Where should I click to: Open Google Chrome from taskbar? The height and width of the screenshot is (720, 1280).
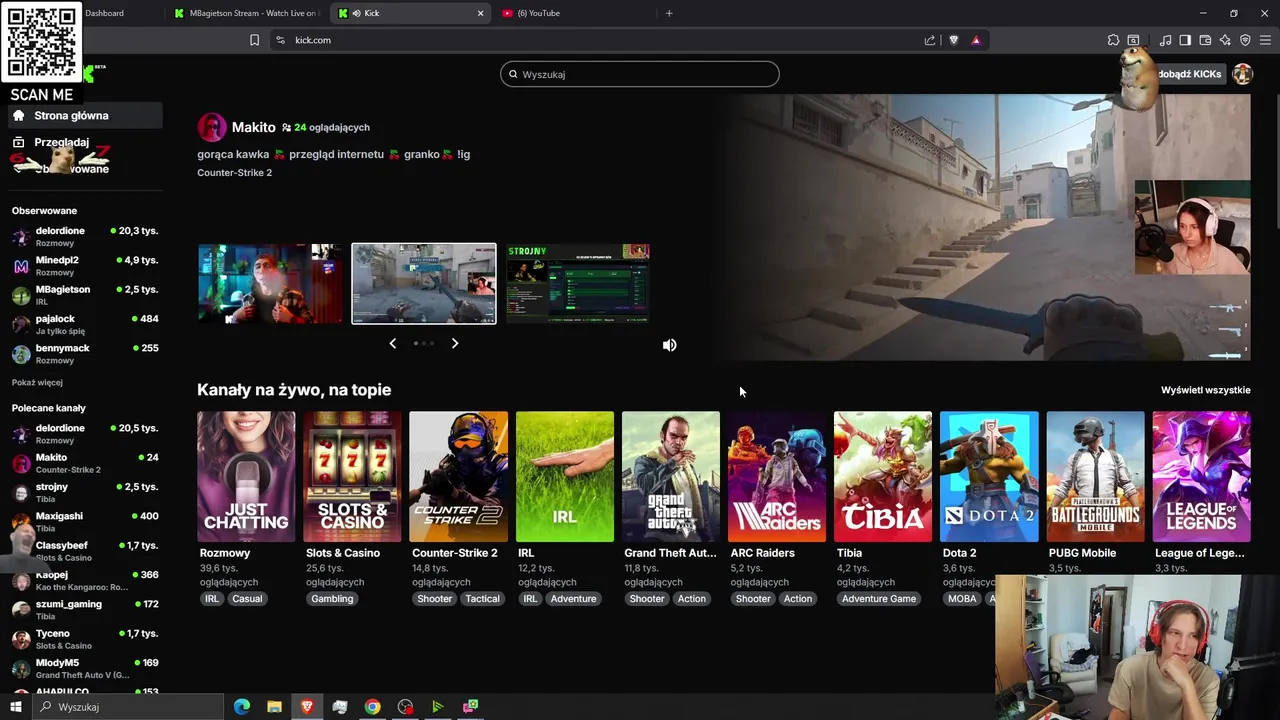coord(372,707)
